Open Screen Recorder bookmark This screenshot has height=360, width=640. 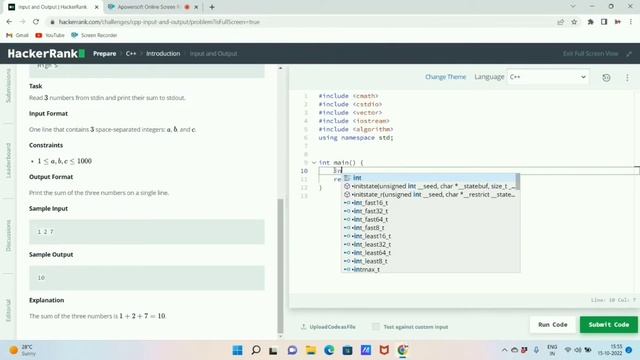pos(94,35)
